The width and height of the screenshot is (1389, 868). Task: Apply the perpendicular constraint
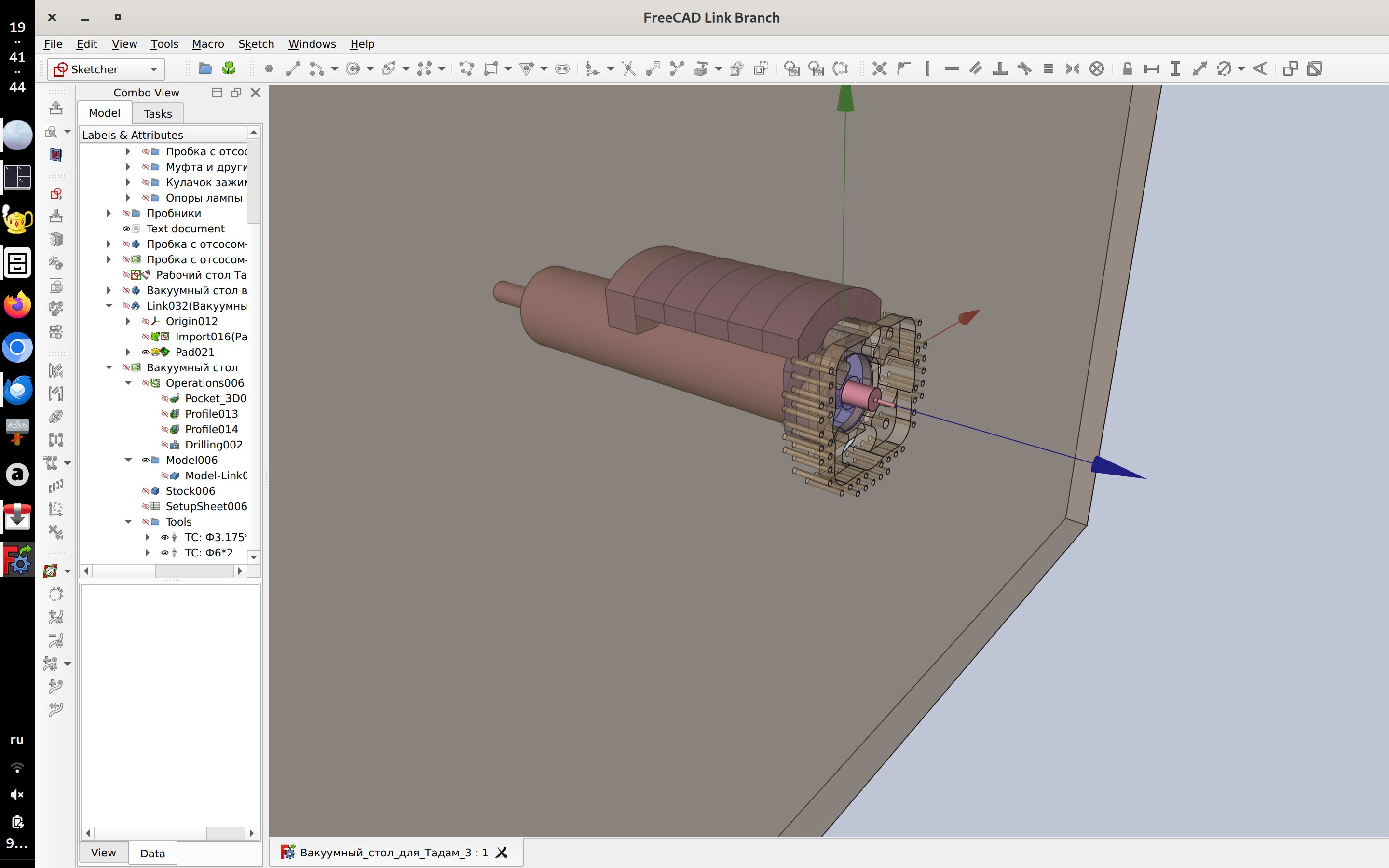coord(1000,69)
